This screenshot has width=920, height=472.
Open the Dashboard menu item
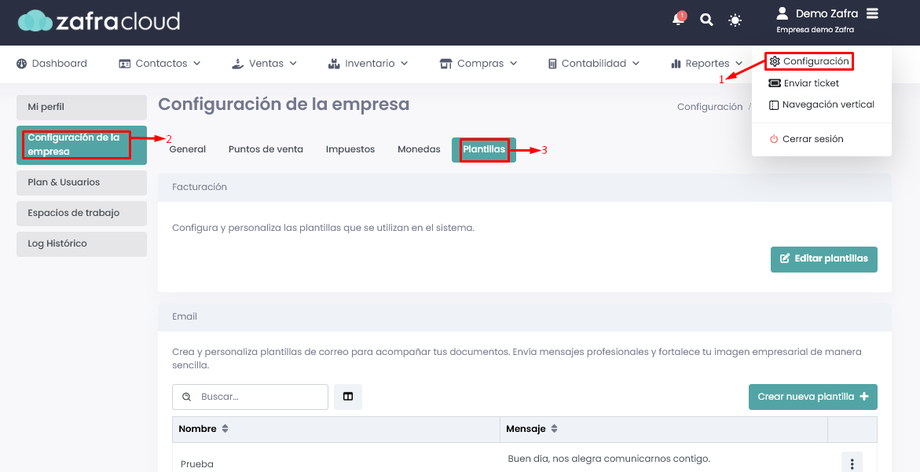pyautogui.click(x=52, y=63)
